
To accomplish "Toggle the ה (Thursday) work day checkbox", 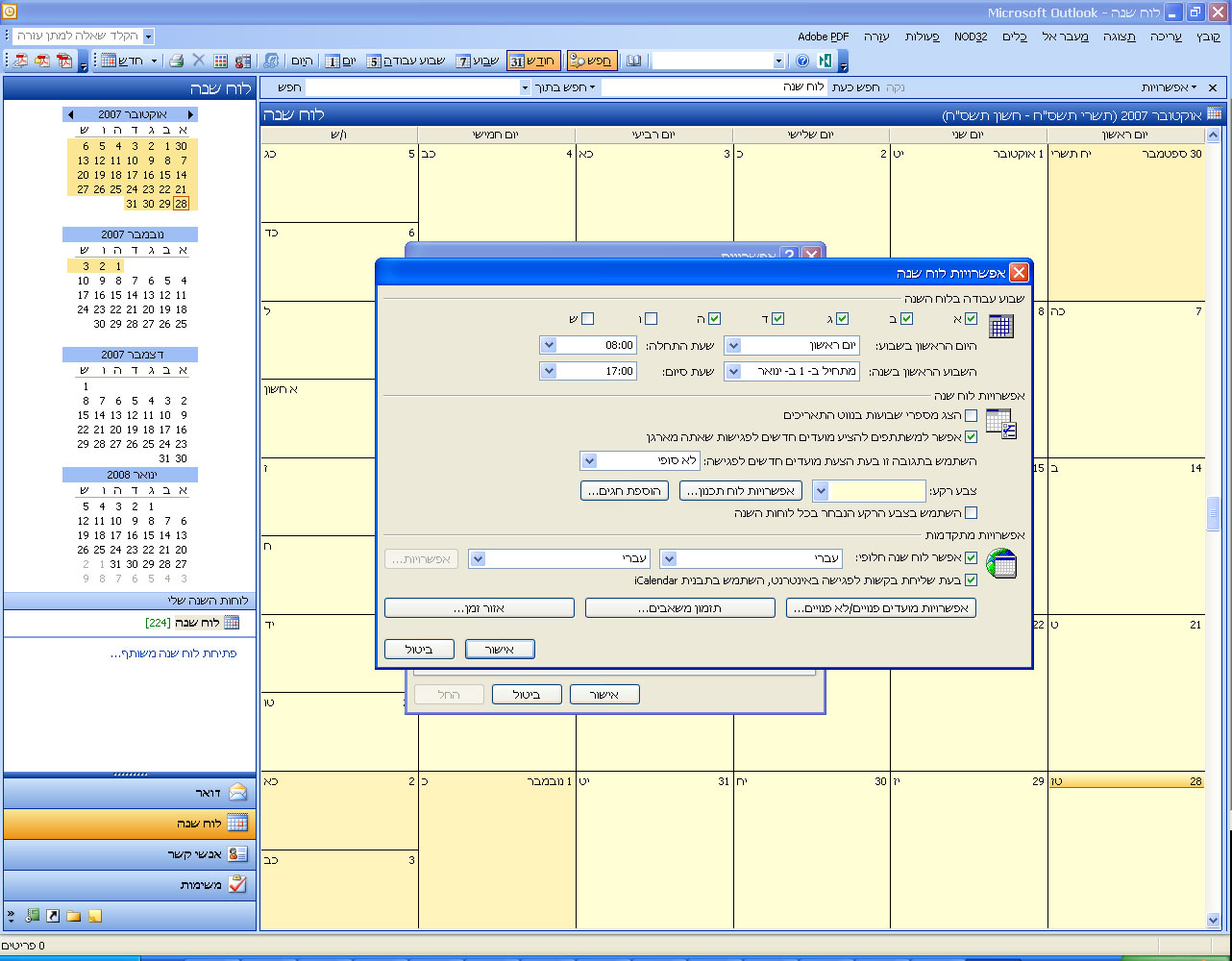I will tap(714, 319).
